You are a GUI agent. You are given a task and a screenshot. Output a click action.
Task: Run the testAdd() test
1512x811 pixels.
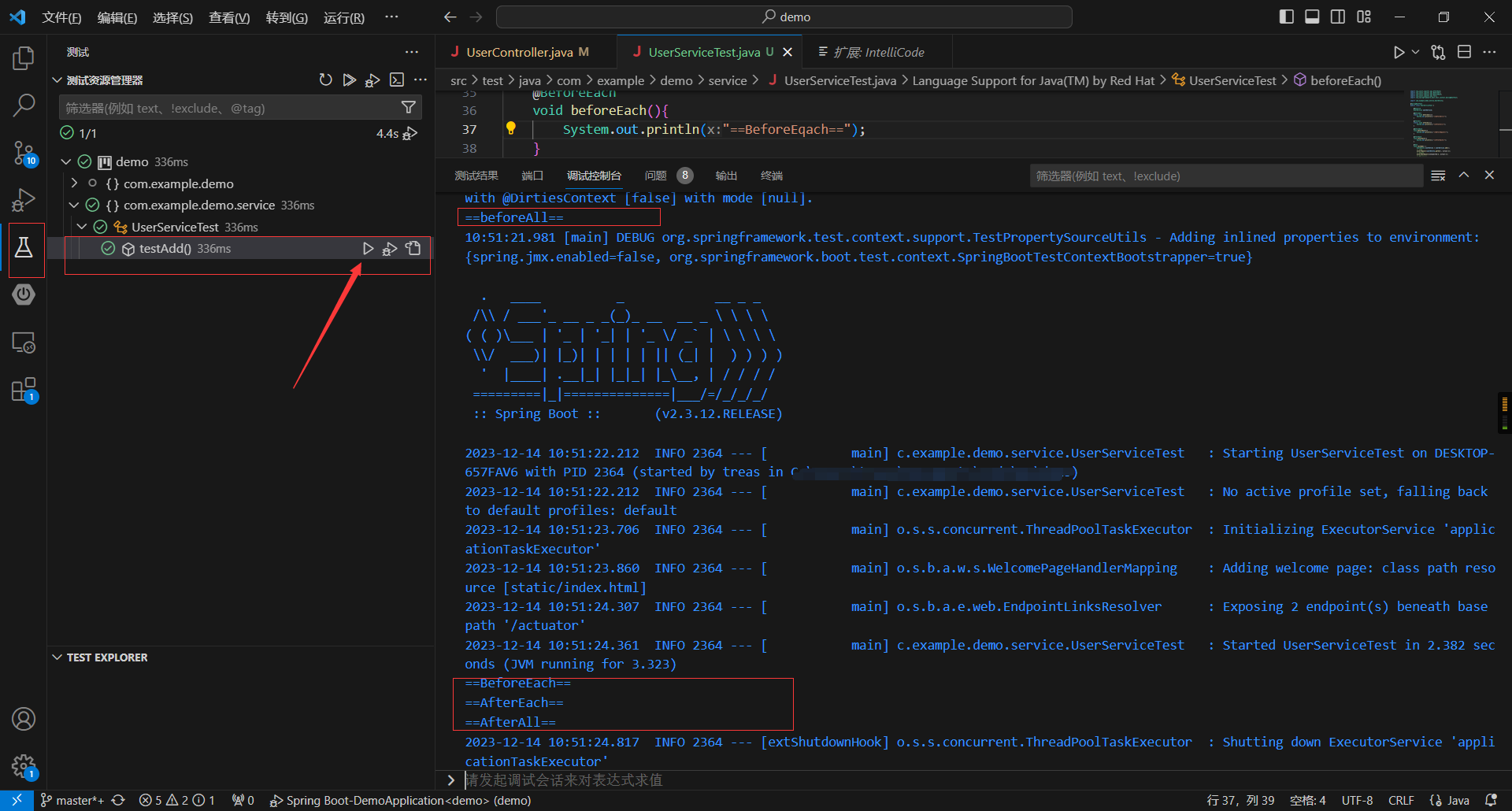(x=368, y=248)
